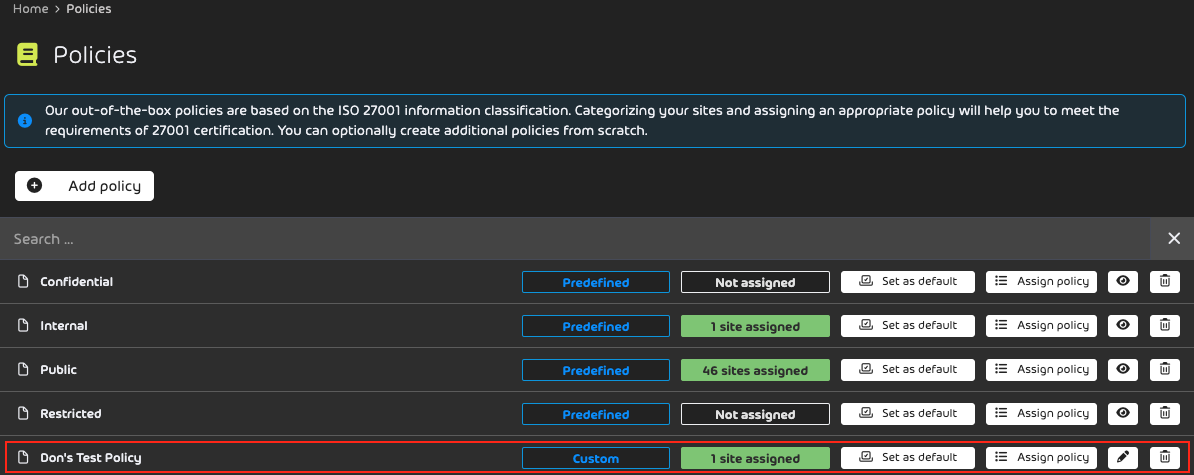Click the document icon beside Internal

[23, 326]
